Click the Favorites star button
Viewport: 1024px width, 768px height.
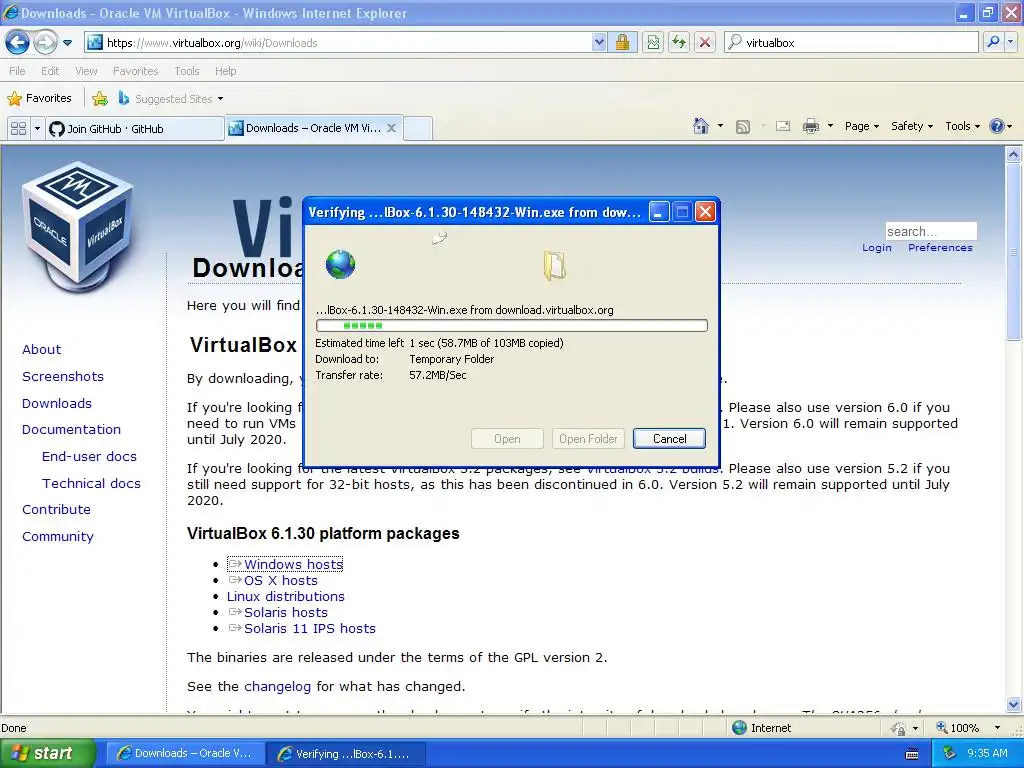(x=40, y=99)
